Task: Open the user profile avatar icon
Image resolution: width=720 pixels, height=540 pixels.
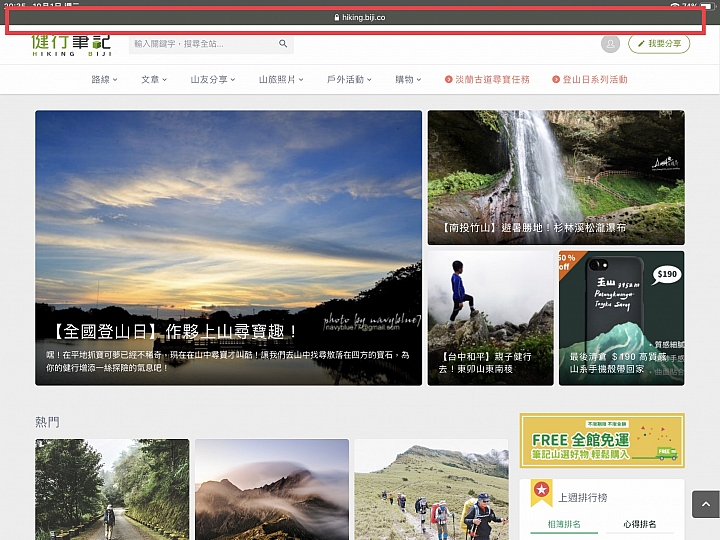Action: click(x=610, y=44)
